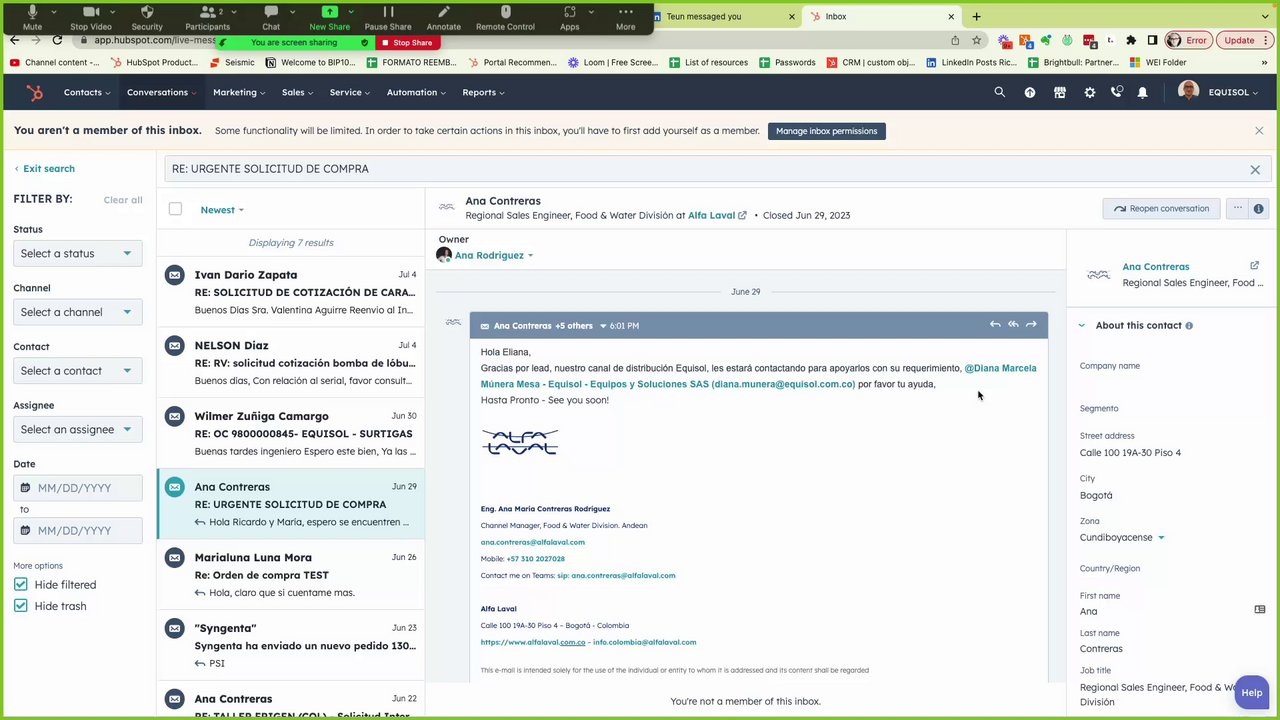Click Zoom Pause Share
The height and width of the screenshot is (720, 1280).
point(388,17)
